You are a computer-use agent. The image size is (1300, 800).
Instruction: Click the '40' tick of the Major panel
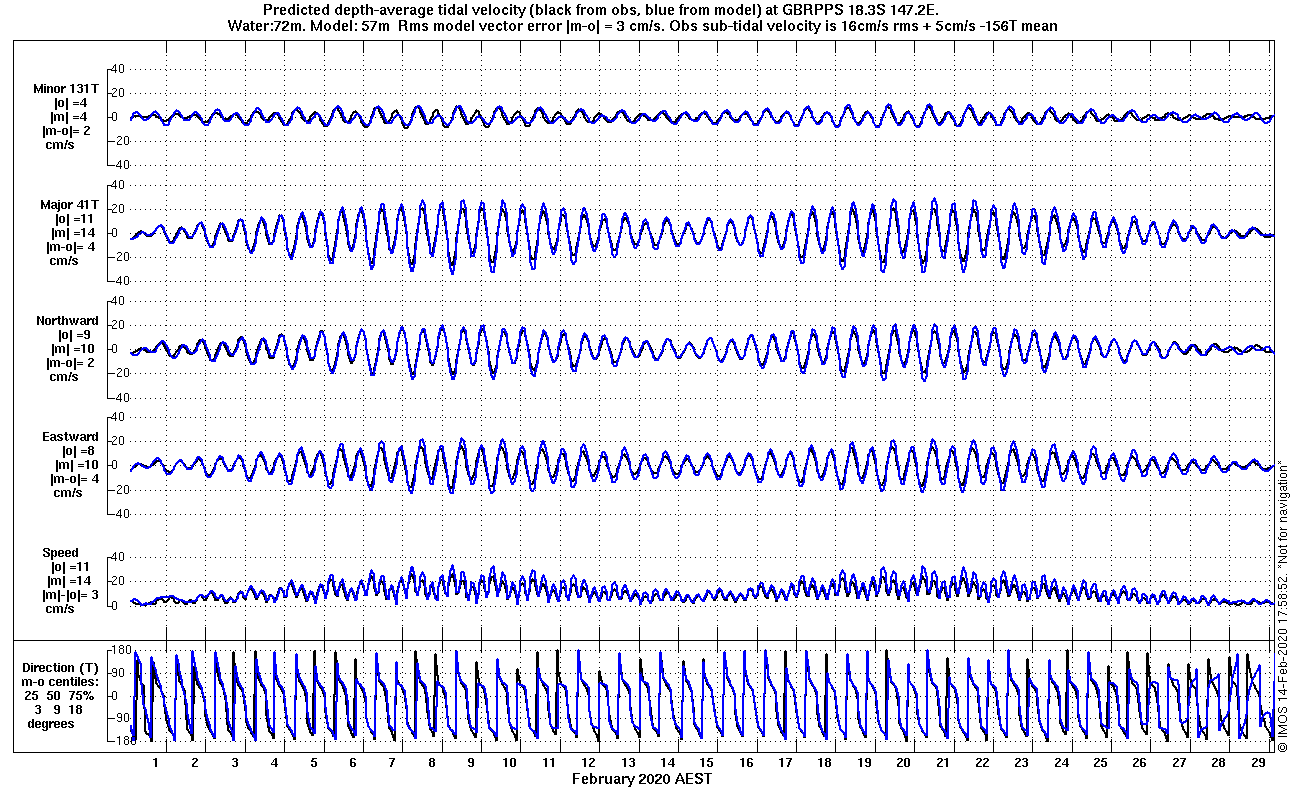pyautogui.click(x=116, y=185)
